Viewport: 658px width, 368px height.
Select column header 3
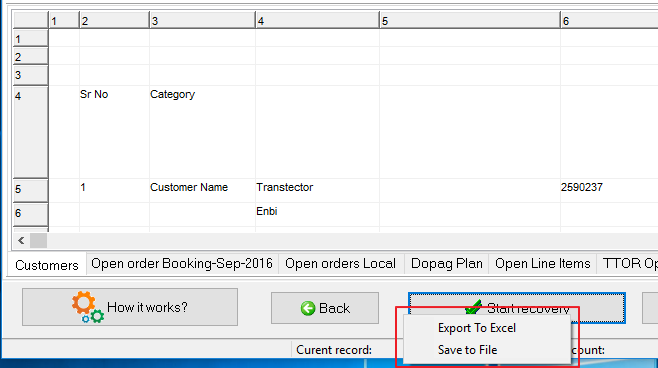point(202,21)
